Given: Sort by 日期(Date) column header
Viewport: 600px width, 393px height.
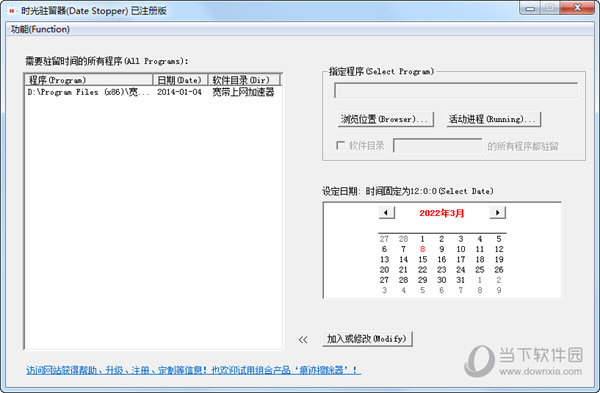Looking at the screenshot, I should pyautogui.click(x=180, y=80).
